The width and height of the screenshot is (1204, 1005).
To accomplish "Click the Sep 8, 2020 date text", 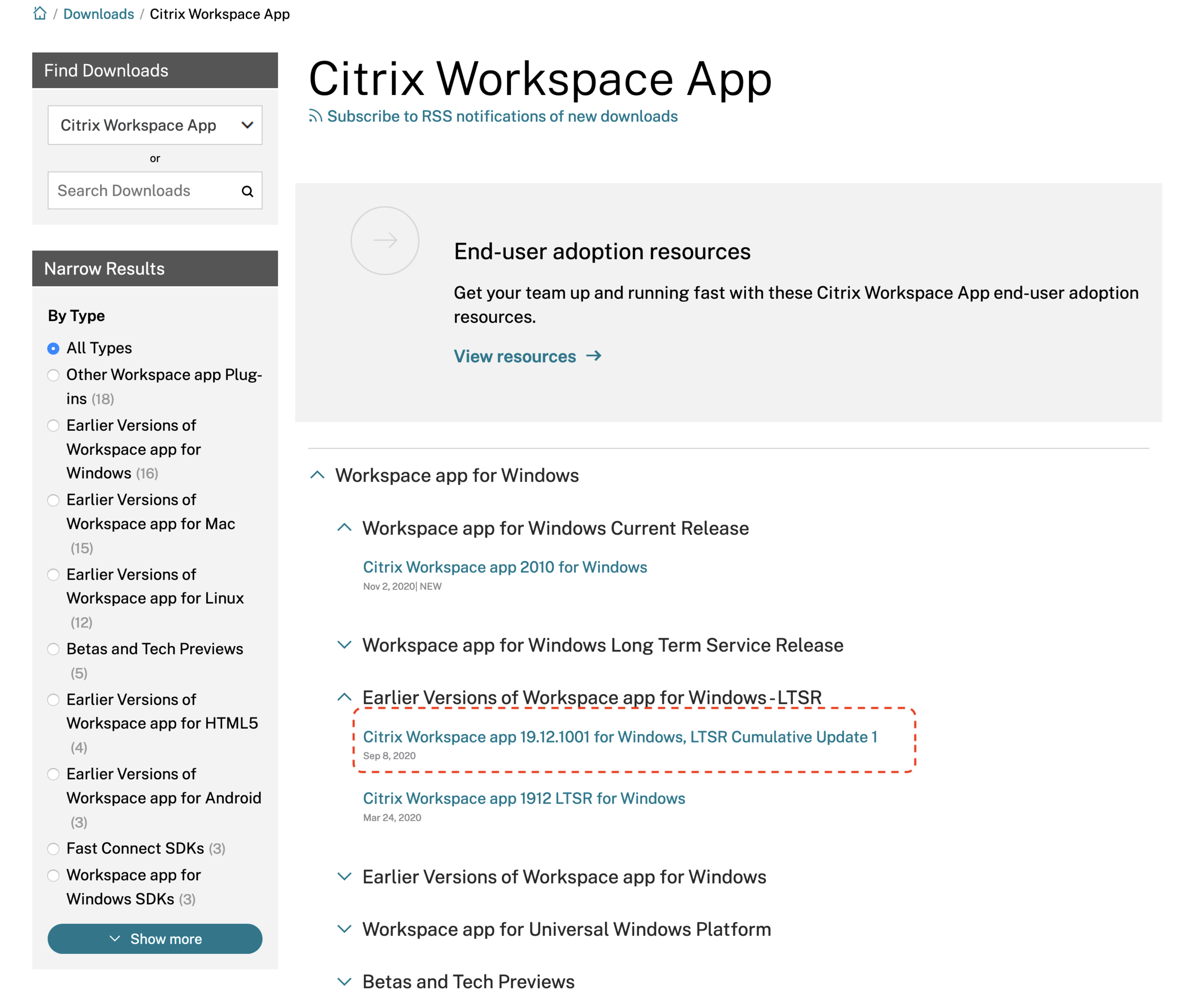I will click(389, 756).
